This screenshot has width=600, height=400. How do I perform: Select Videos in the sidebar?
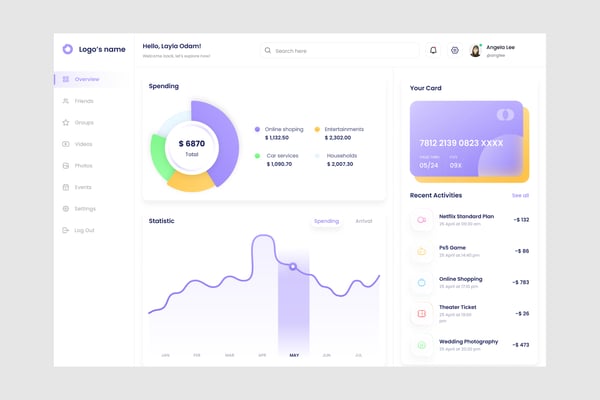click(x=83, y=144)
